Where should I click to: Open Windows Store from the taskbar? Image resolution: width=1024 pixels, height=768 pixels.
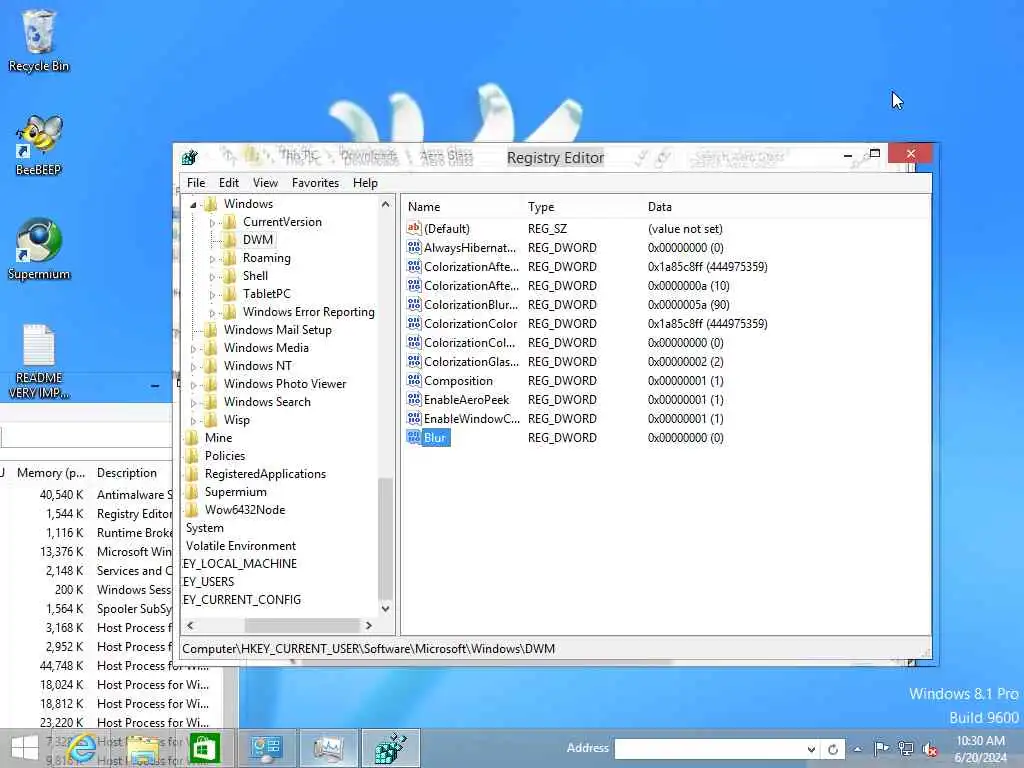point(204,748)
